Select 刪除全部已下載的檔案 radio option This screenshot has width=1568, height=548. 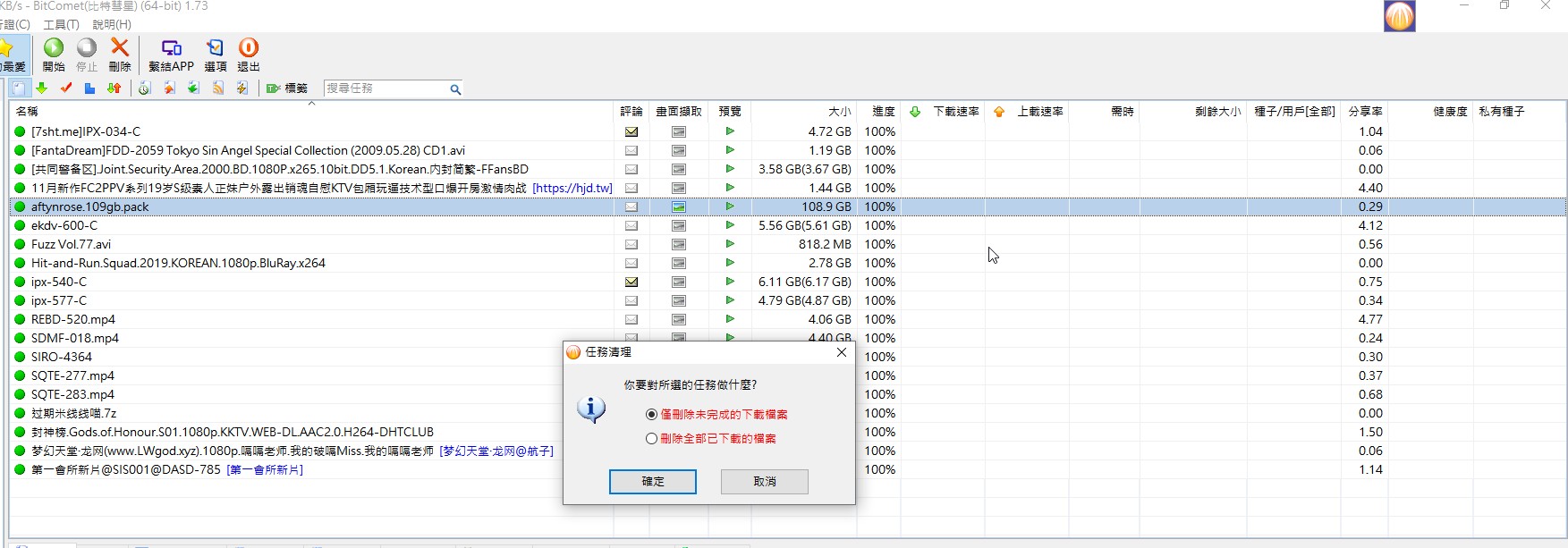(x=711, y=439)
